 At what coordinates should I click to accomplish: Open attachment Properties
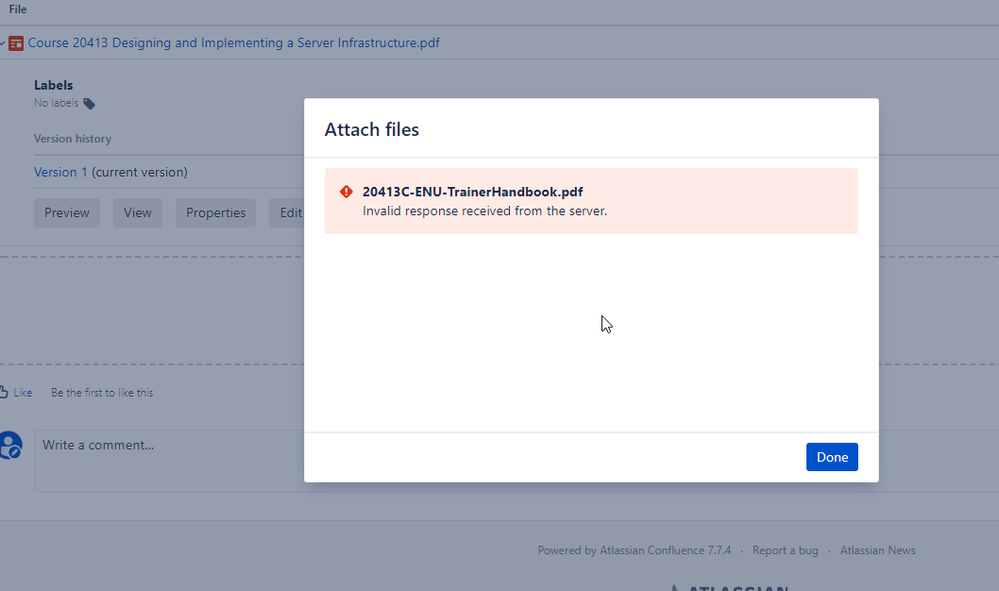[x=215, y=213]
